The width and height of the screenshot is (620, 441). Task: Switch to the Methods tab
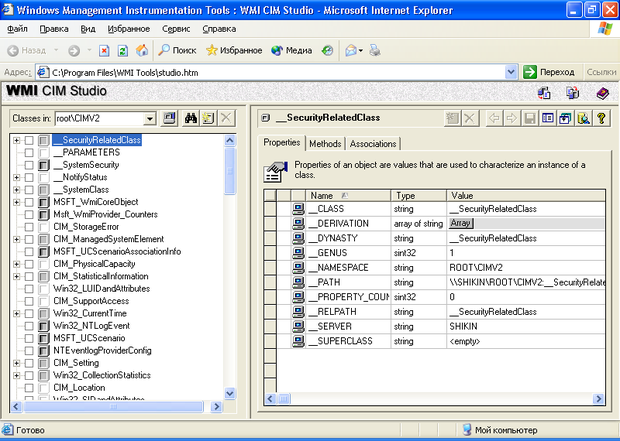click(325, 144)
